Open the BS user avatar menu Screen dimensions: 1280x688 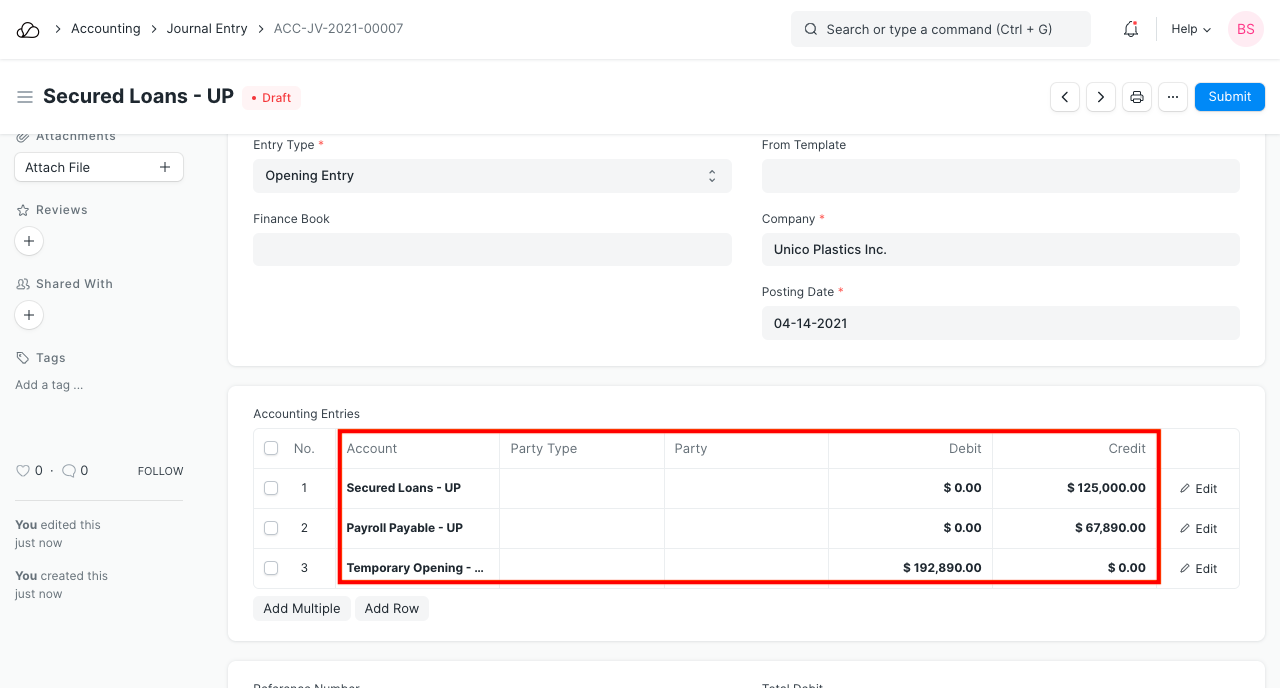tap(1246, 30)
